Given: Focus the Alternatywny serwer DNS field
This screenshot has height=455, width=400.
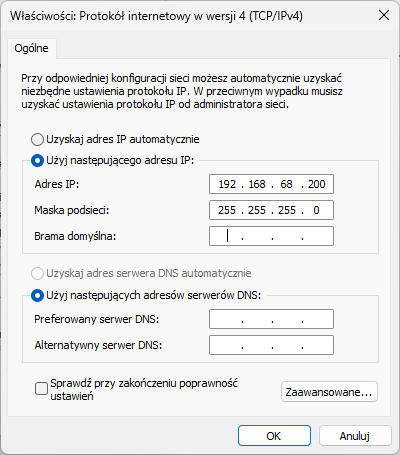Looking at the screenshot, I should pos(271,345).
